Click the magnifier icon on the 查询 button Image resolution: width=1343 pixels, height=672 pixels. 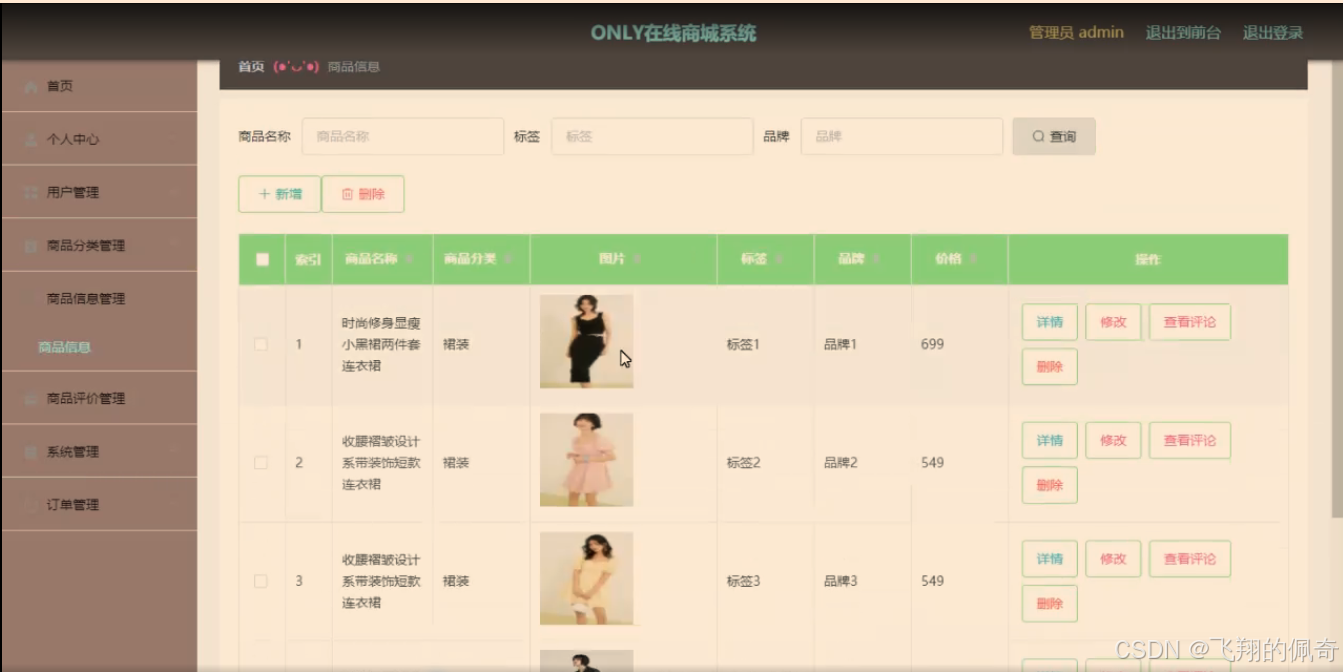point(1040,136)
